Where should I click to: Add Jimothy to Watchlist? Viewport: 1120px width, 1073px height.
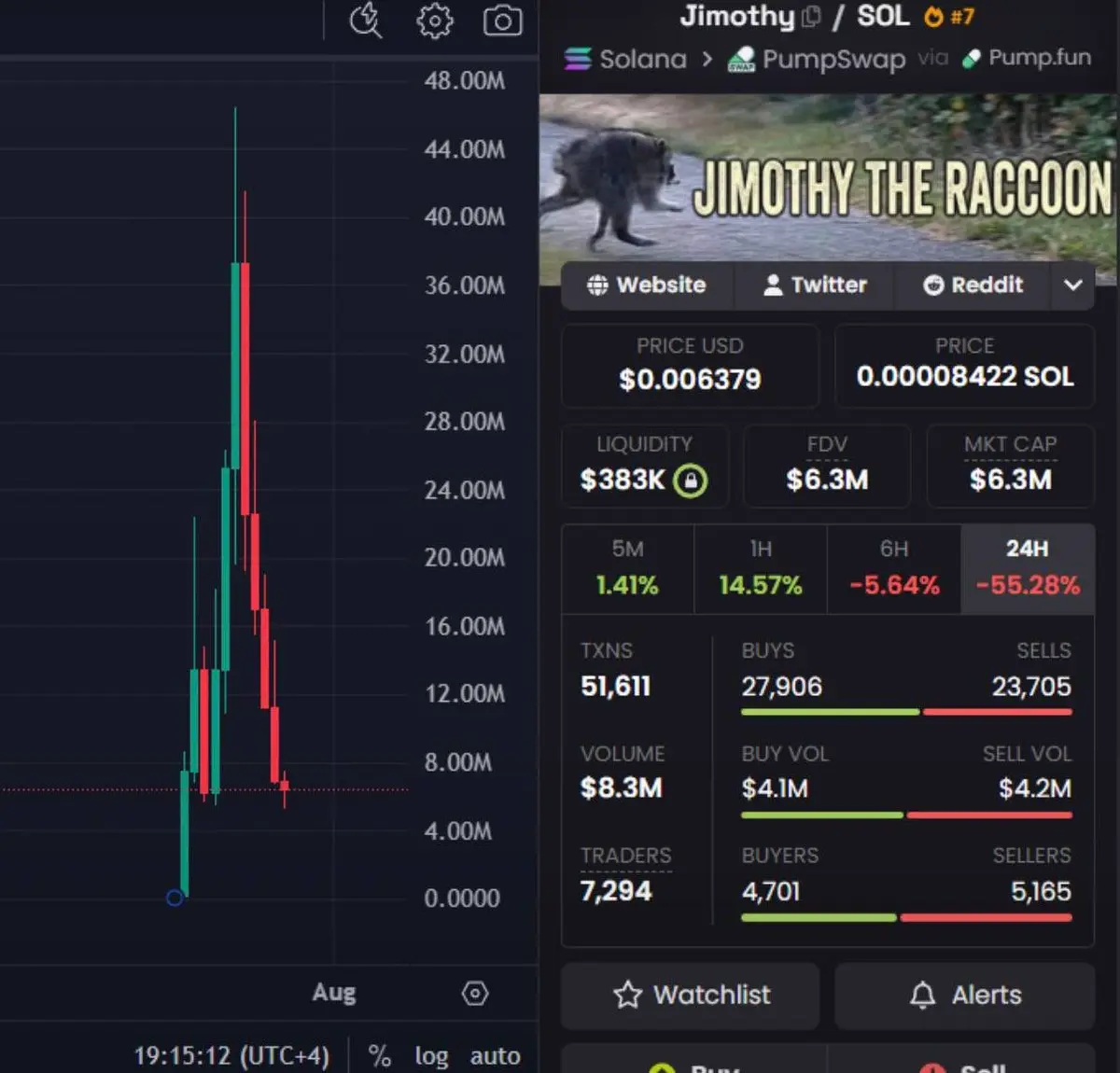(x=691, y=995)
